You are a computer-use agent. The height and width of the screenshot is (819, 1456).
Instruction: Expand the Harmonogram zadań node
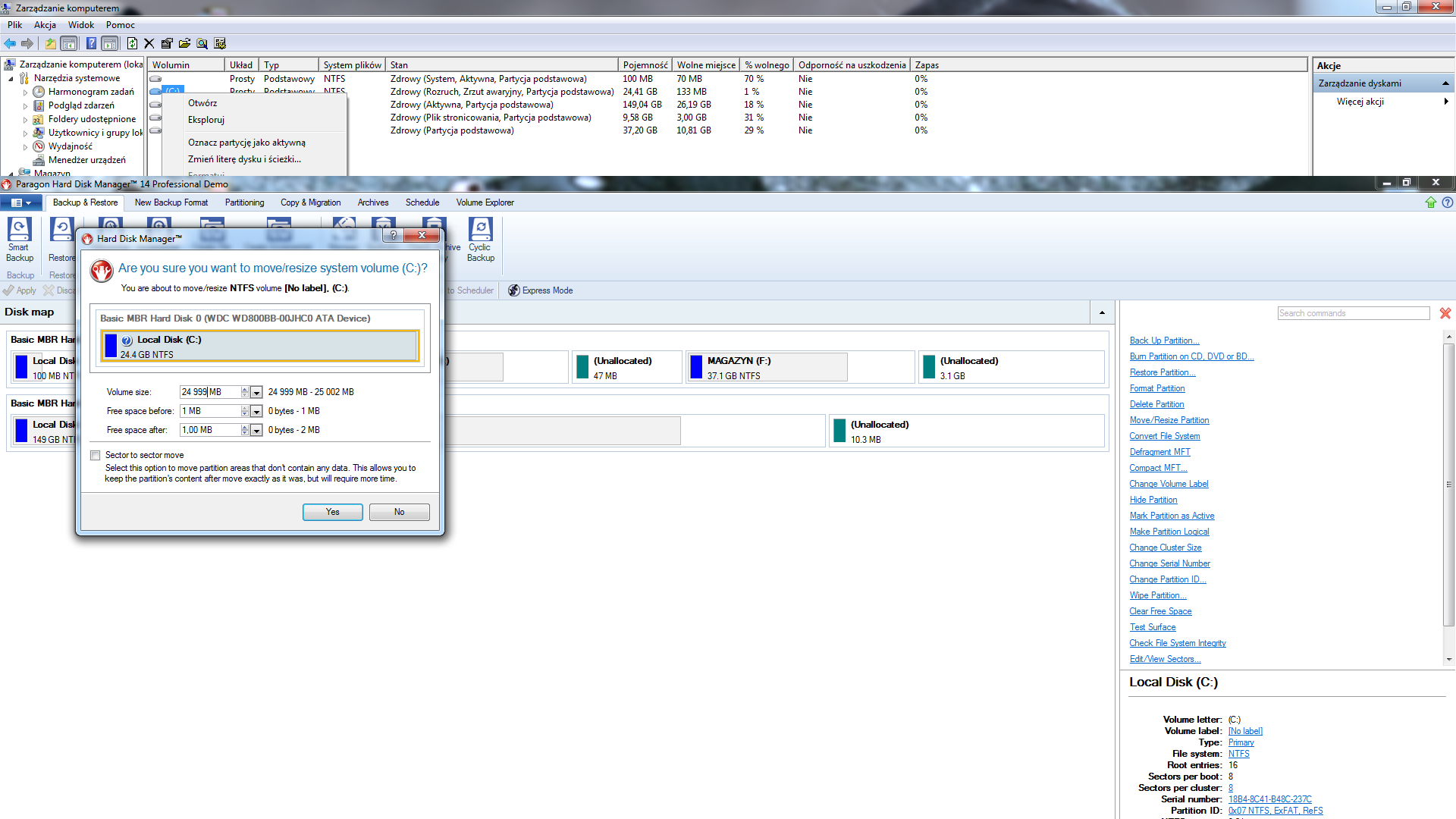(x=25, y=93)
